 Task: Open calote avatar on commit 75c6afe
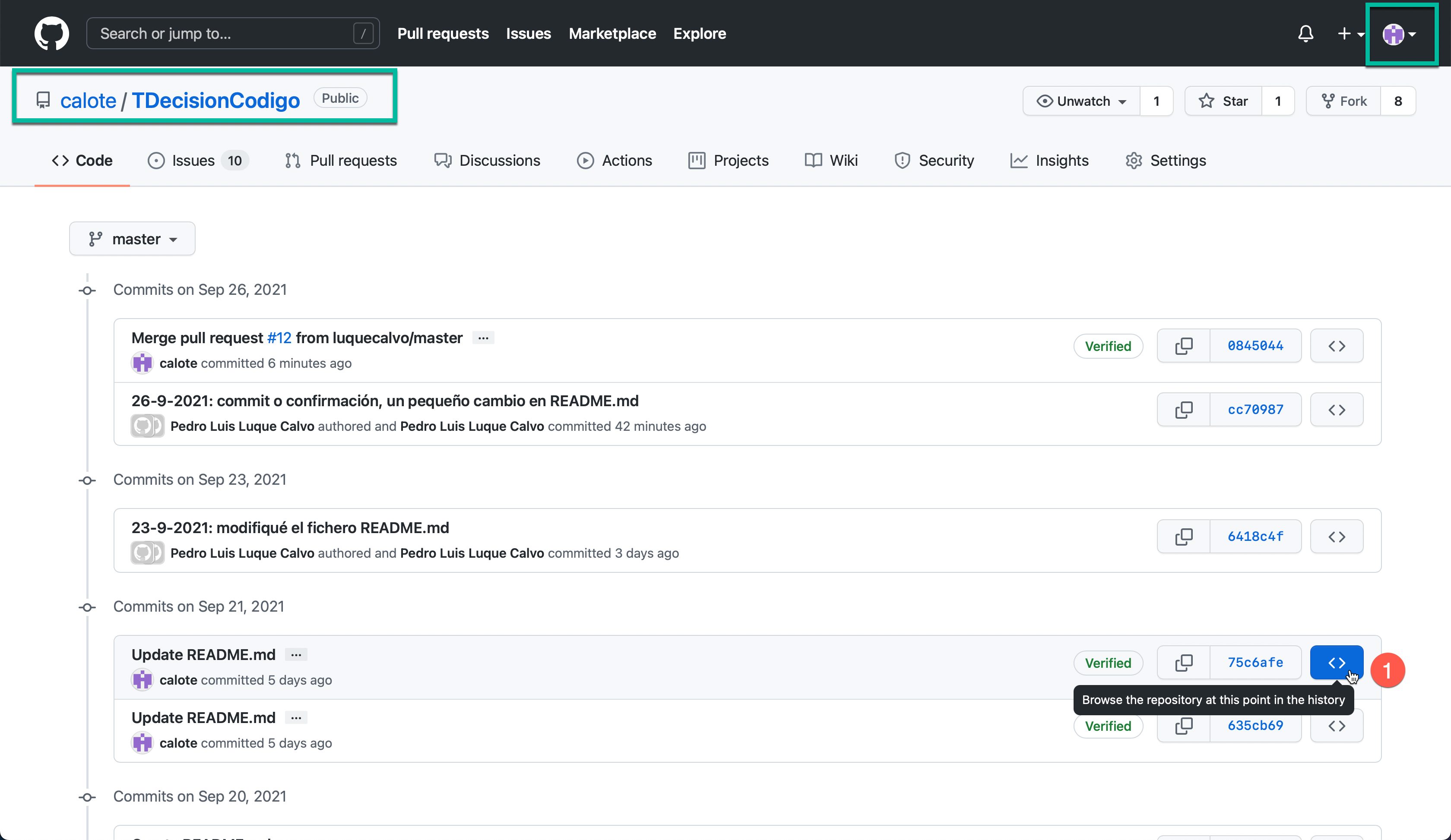click(142, 680)
